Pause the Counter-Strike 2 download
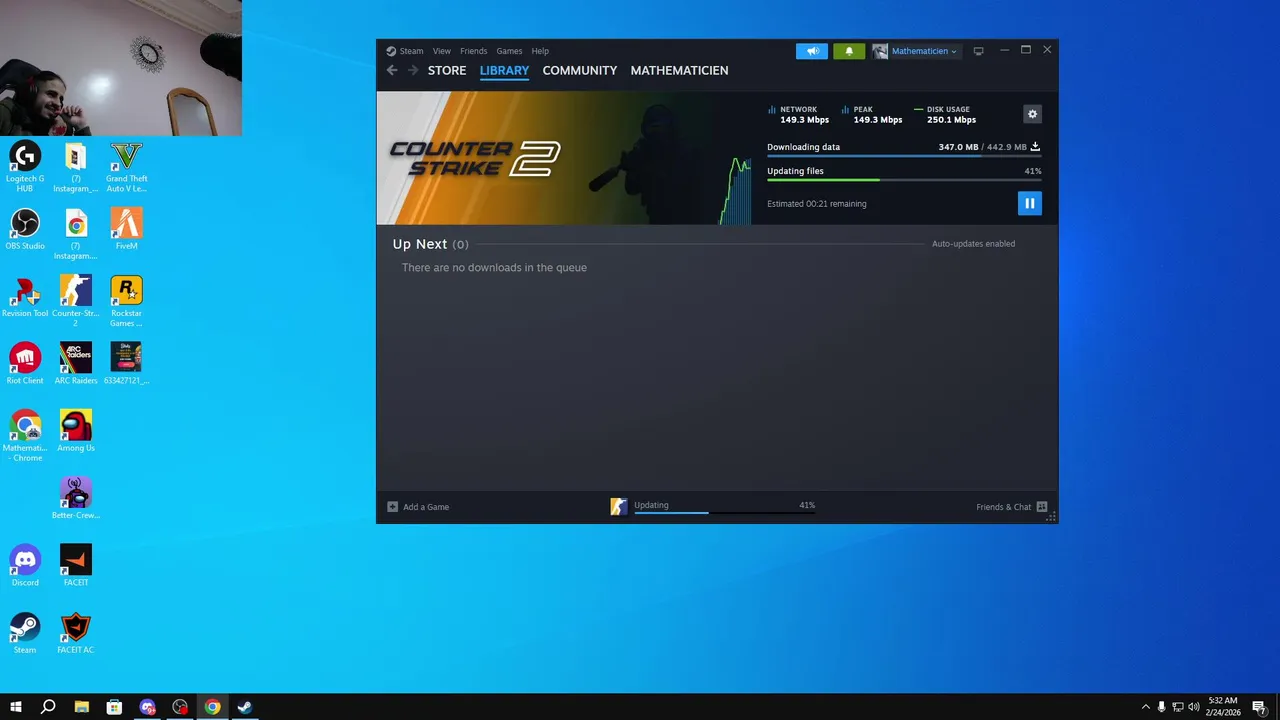The height and width of the screenshot is (720, 1280). [x=1029, y=203]
